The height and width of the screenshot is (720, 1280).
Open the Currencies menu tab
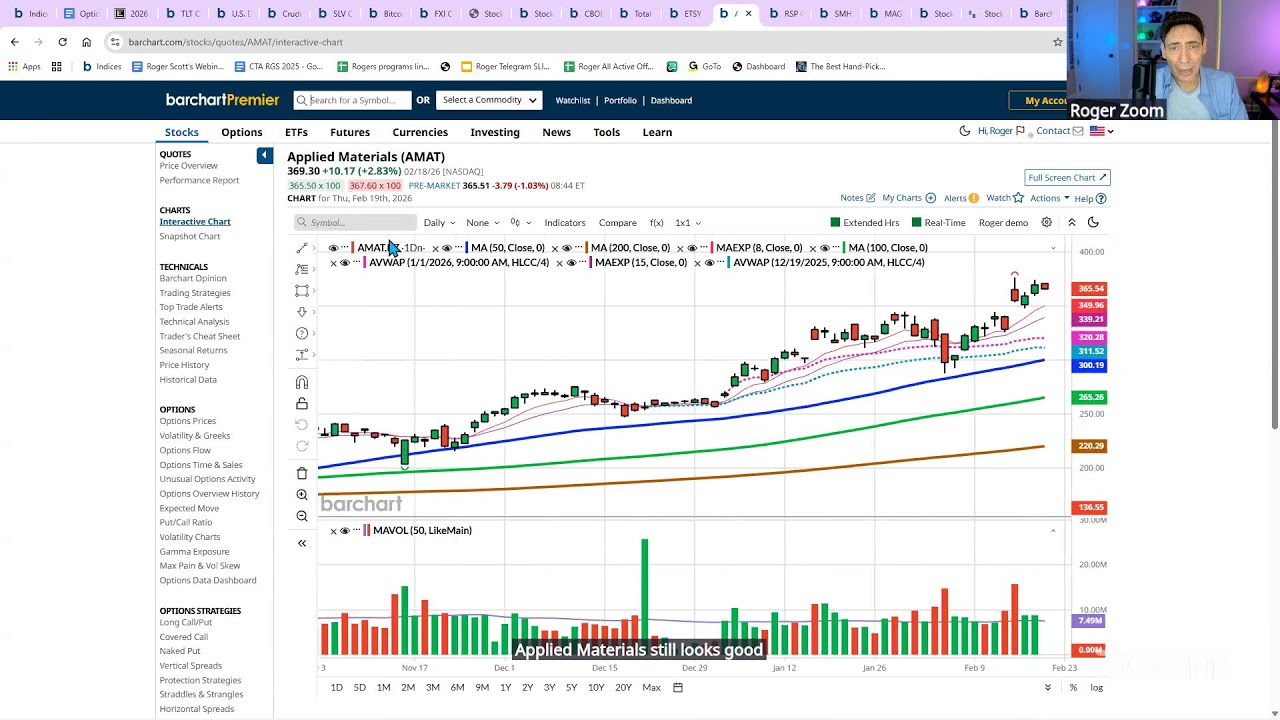(x=420, y=132)
